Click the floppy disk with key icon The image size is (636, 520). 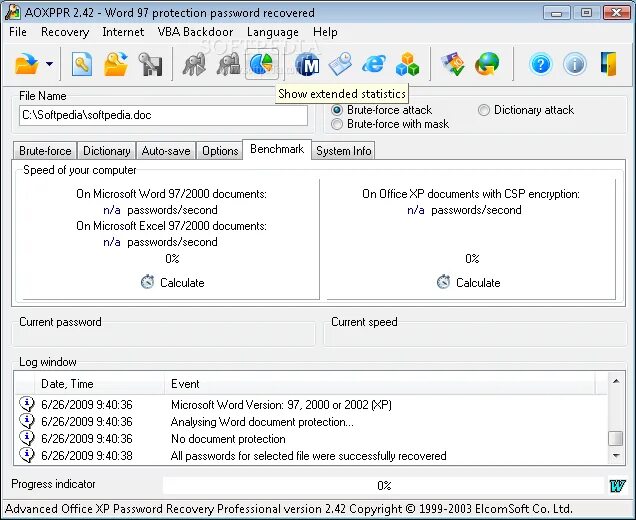click(150, 64)
